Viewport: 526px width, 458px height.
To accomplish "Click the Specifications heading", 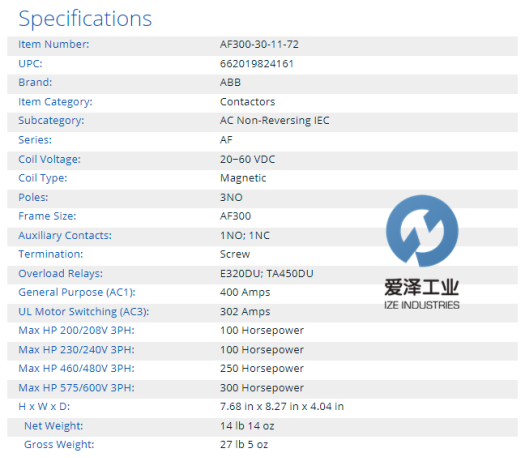I will coord(85,19).
